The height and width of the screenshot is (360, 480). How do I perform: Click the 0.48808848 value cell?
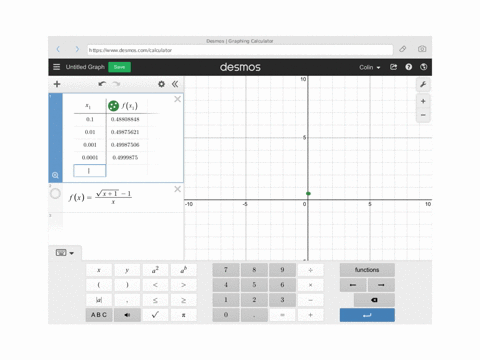(125, 119)
